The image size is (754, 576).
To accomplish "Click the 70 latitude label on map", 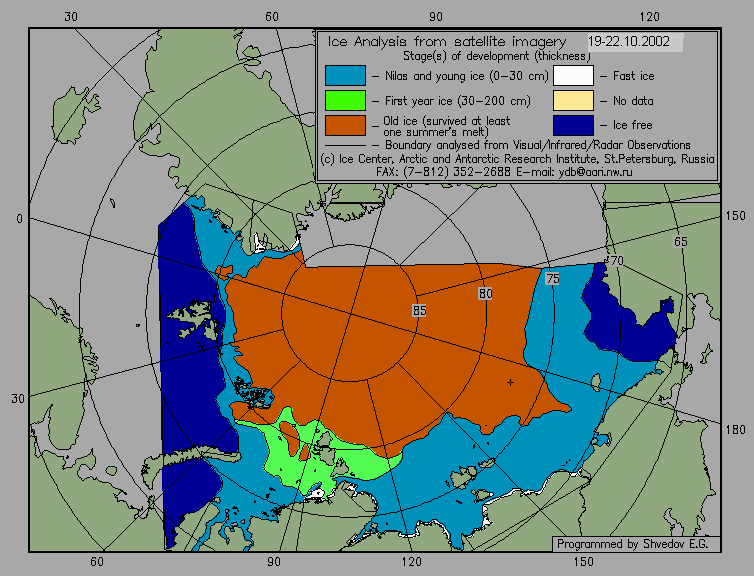I will tap(616, 261).
